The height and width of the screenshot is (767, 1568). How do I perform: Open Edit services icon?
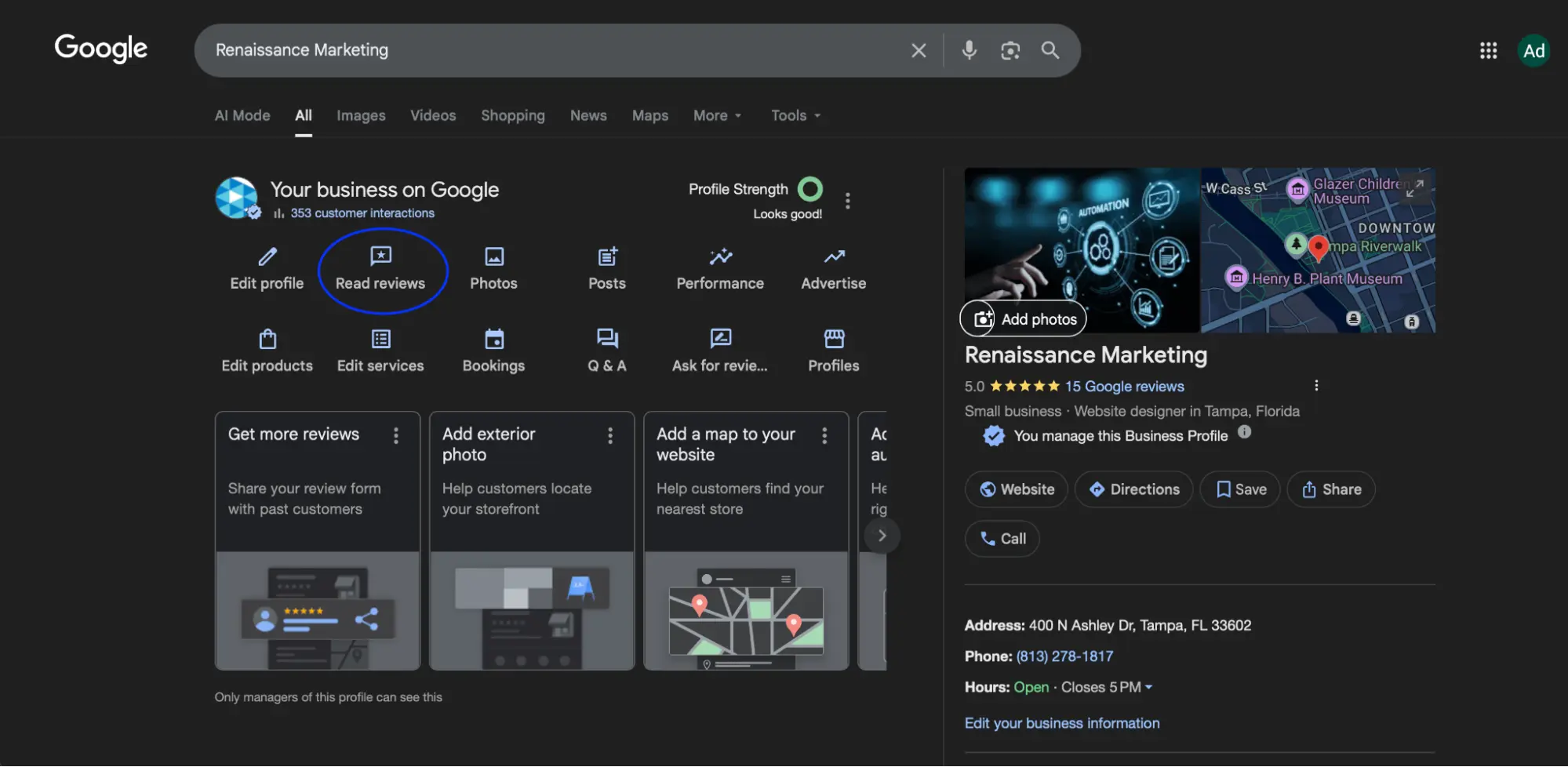pos(380,340)
